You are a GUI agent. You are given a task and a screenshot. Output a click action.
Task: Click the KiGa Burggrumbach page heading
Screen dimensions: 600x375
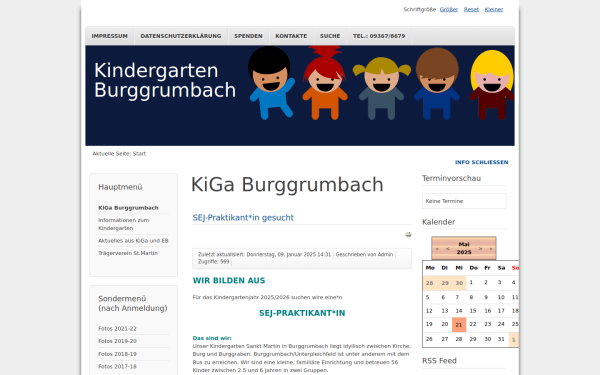coord(287,185)
